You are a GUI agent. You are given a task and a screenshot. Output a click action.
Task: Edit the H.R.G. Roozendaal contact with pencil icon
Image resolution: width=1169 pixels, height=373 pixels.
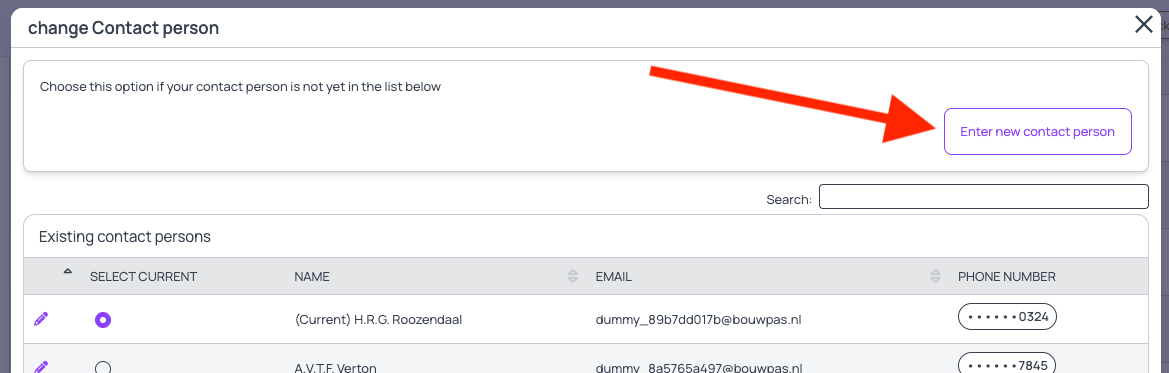41,319
